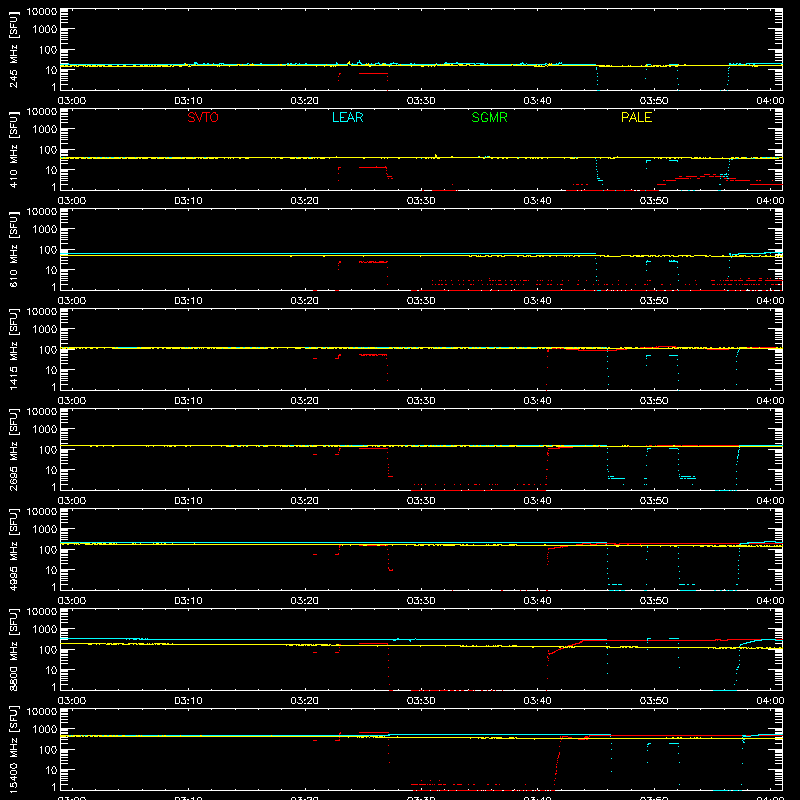Select the 8800 MHz [SFU] axis title
The image size is (800, 800).
[14, 649]
